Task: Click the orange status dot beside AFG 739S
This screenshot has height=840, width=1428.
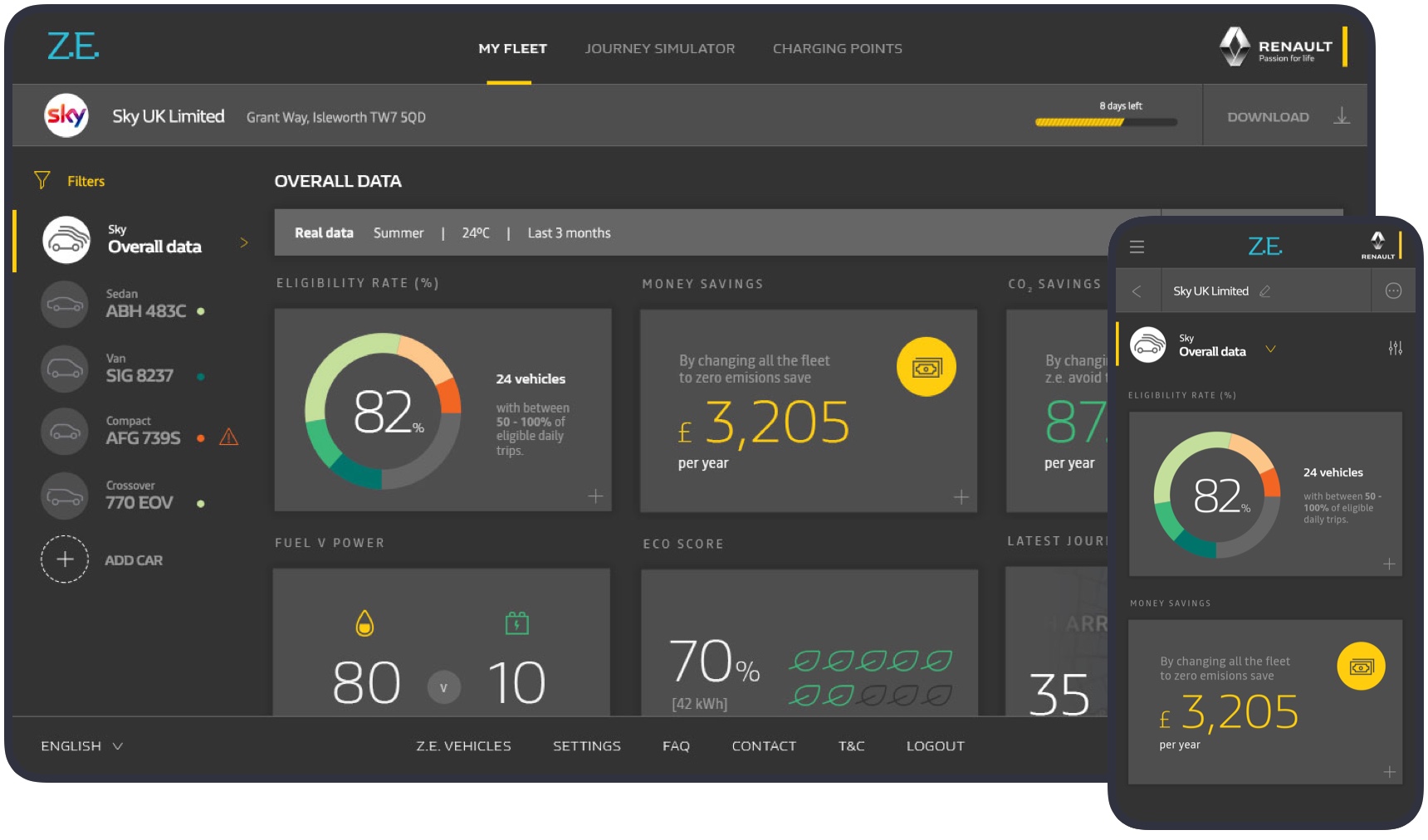Action: point(200,438)
